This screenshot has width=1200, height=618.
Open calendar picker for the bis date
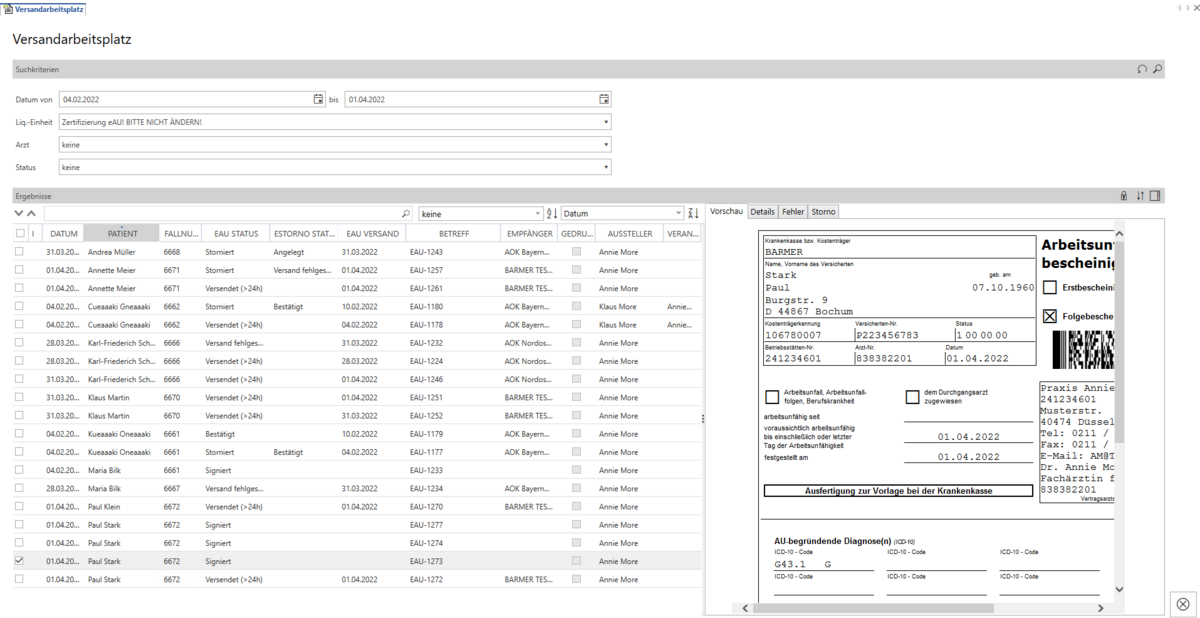click(604, 99)
